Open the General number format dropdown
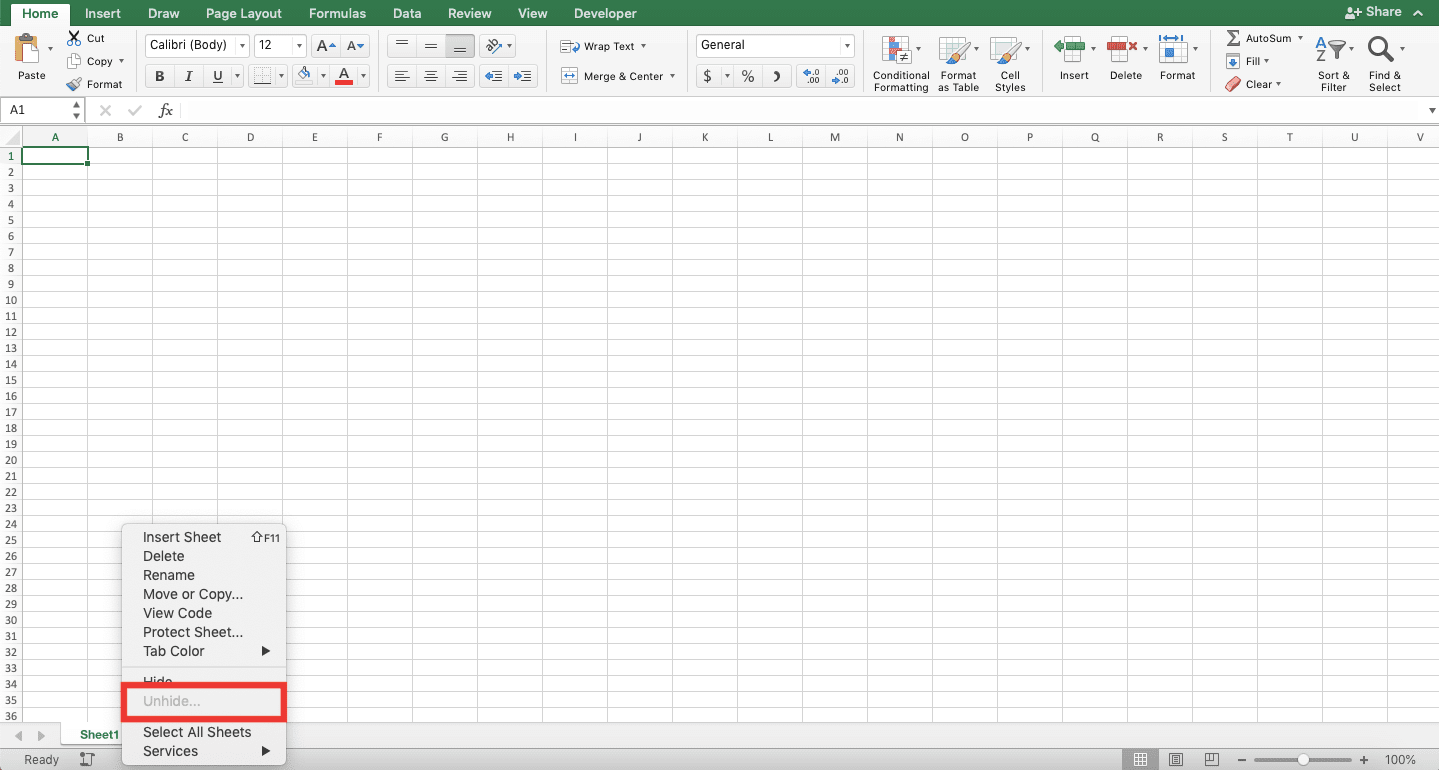Screen dimensions: 1439x770 846,45
